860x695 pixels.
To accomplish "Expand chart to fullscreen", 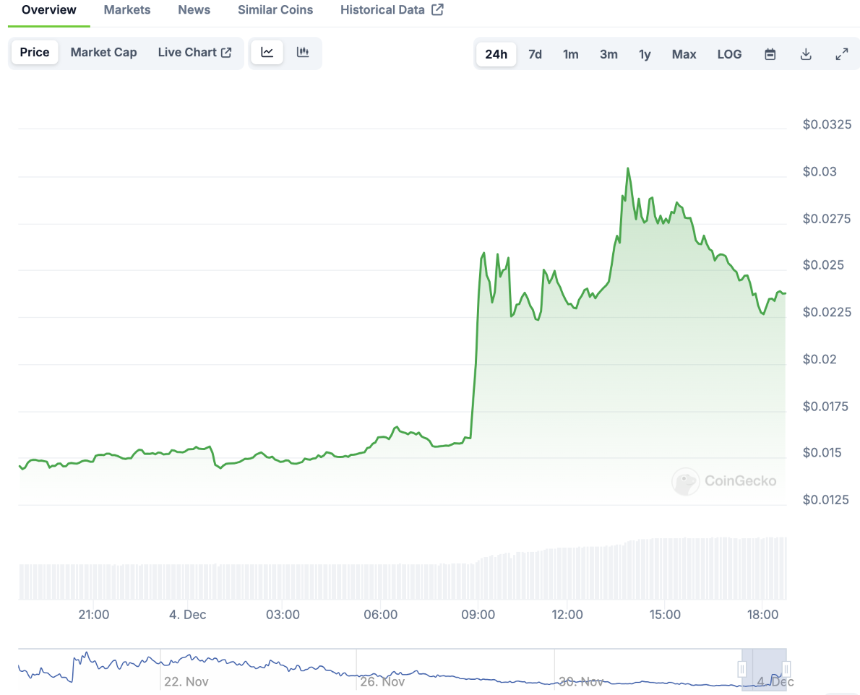I will 841,54.
